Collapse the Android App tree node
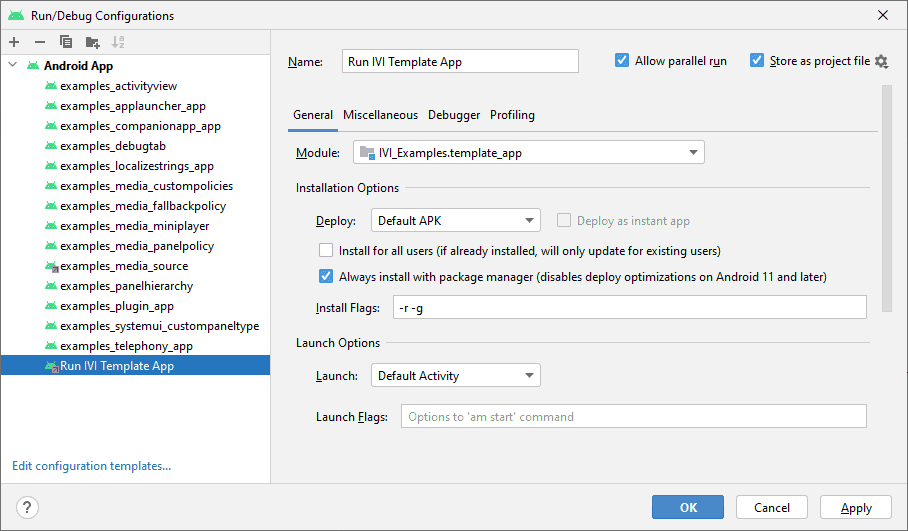The image size is (908, 531). 13,66
